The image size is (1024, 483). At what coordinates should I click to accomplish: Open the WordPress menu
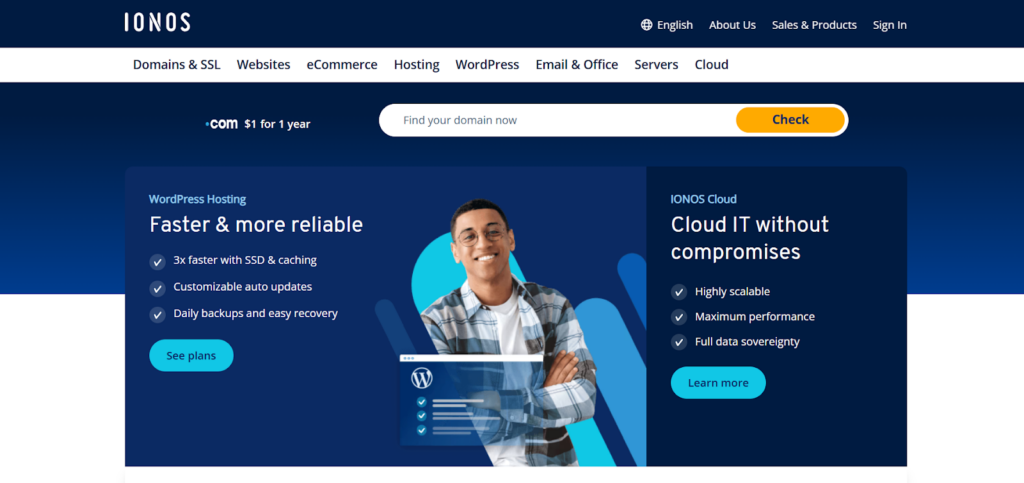487,65
